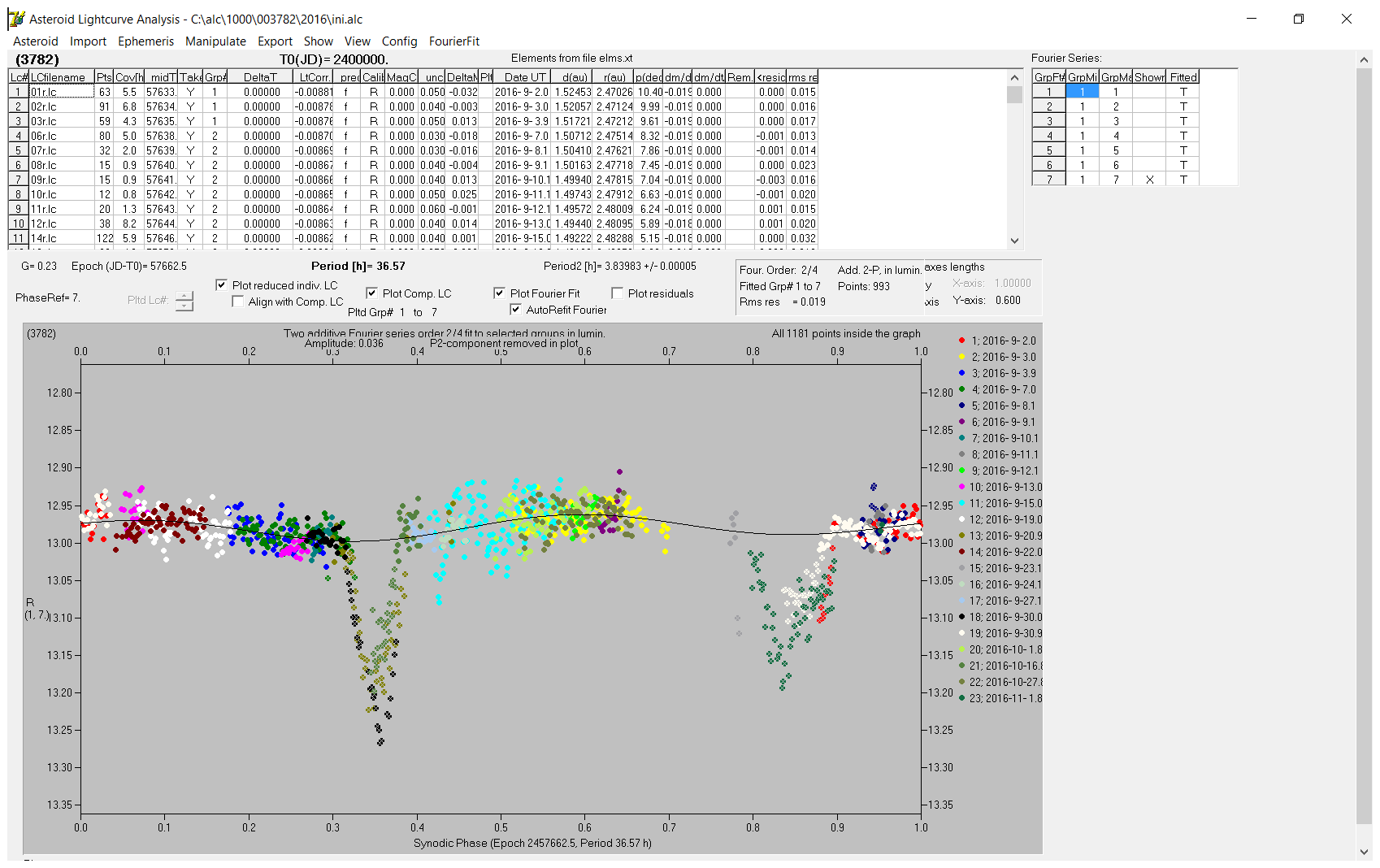Select the 06r.lc file cell
This screenshot has height=868, width=1380.
pos(62,136)
